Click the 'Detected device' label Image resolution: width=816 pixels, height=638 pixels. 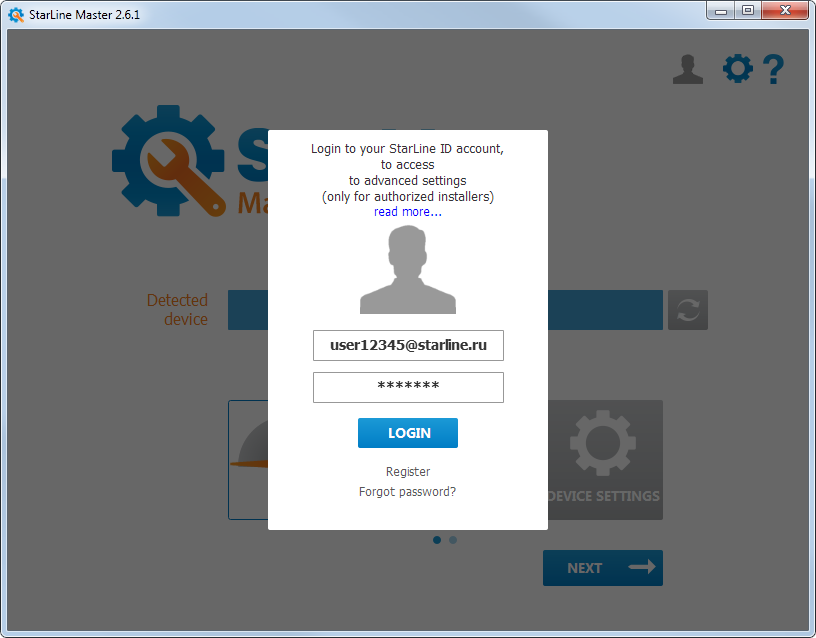coord(177,310)
